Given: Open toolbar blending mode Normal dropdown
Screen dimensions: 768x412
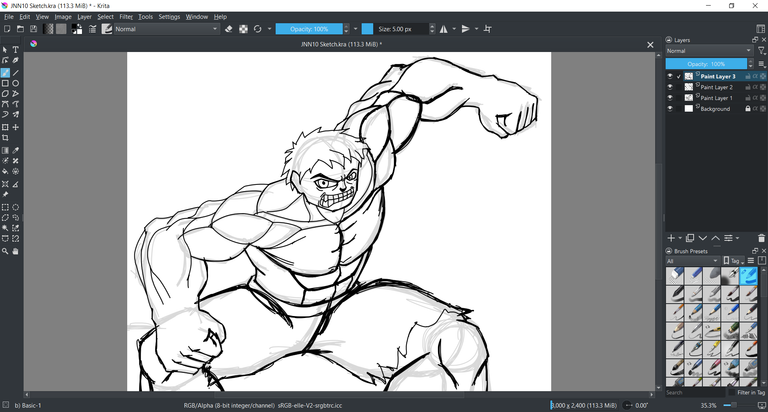Looking at the screenshot, I should pyautogui.click(x=166, y=29).
